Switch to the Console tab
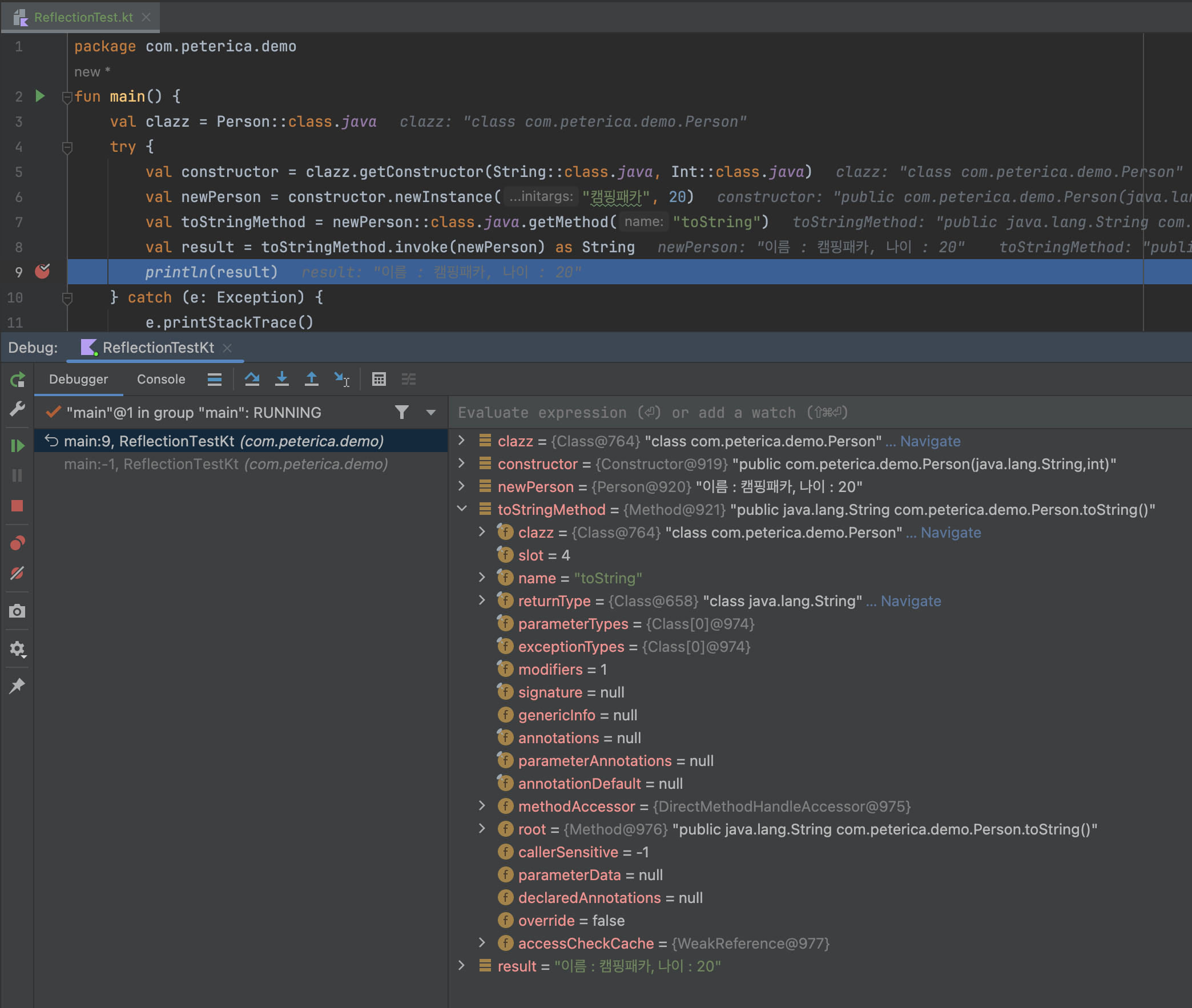The height and width of the screenshot is (1008, 1192). click(160, 379)
